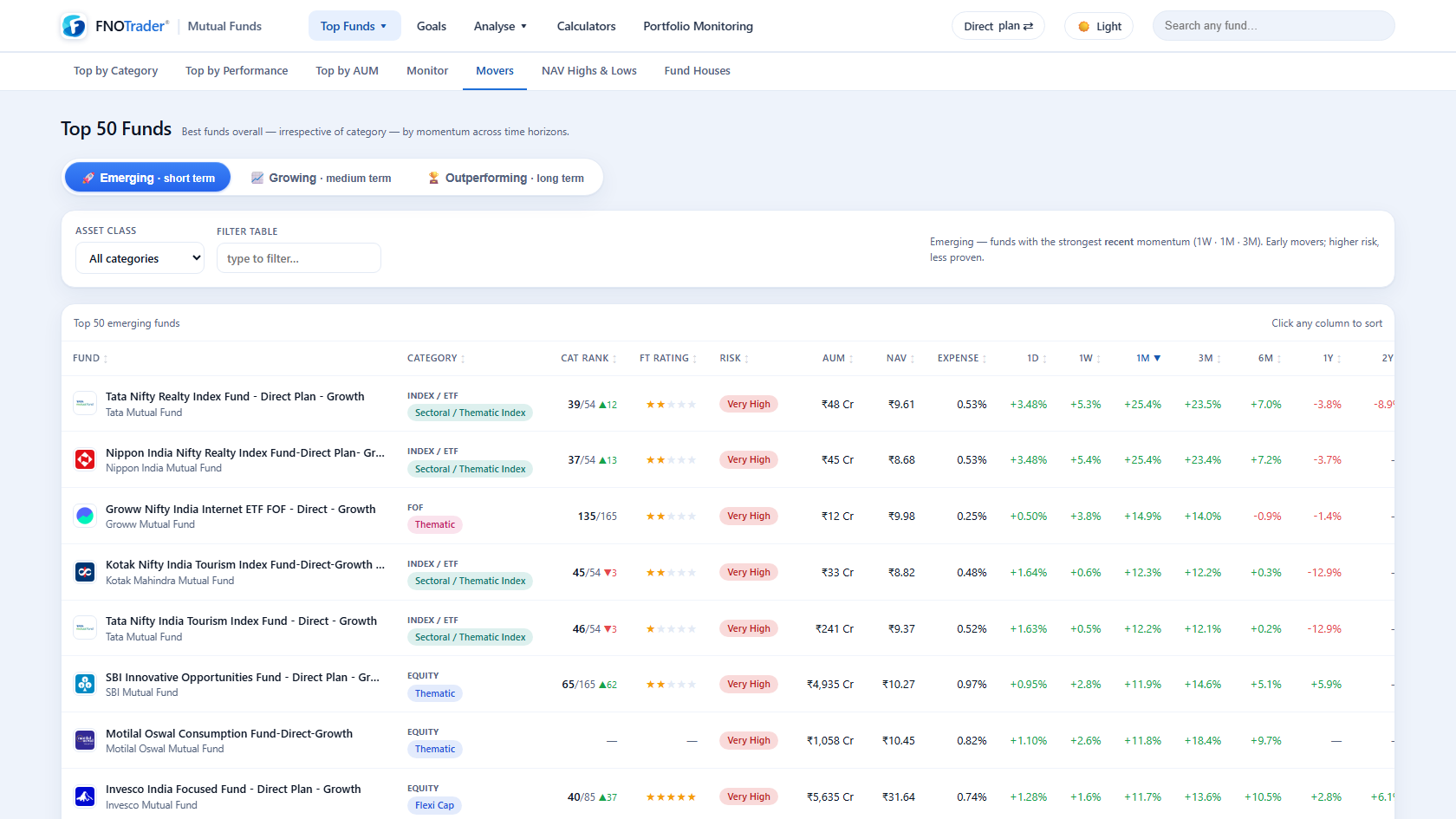Open Motilal Oswal Consumption Fund
The height and width of the screenshot is (819, 1456).
(229, 733)
